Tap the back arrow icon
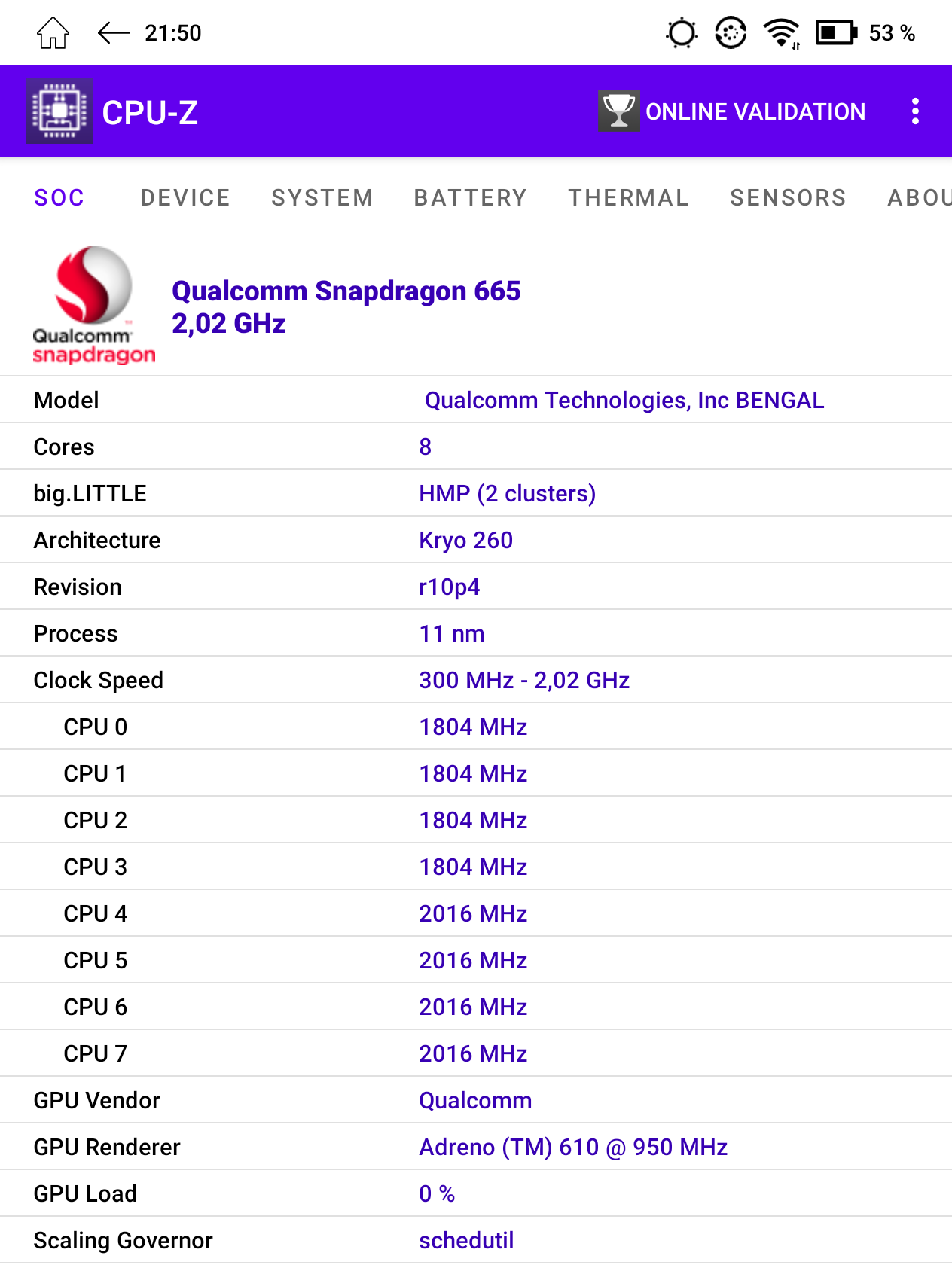This screenshot has height=1265, width=952. (x=114, y=33)
